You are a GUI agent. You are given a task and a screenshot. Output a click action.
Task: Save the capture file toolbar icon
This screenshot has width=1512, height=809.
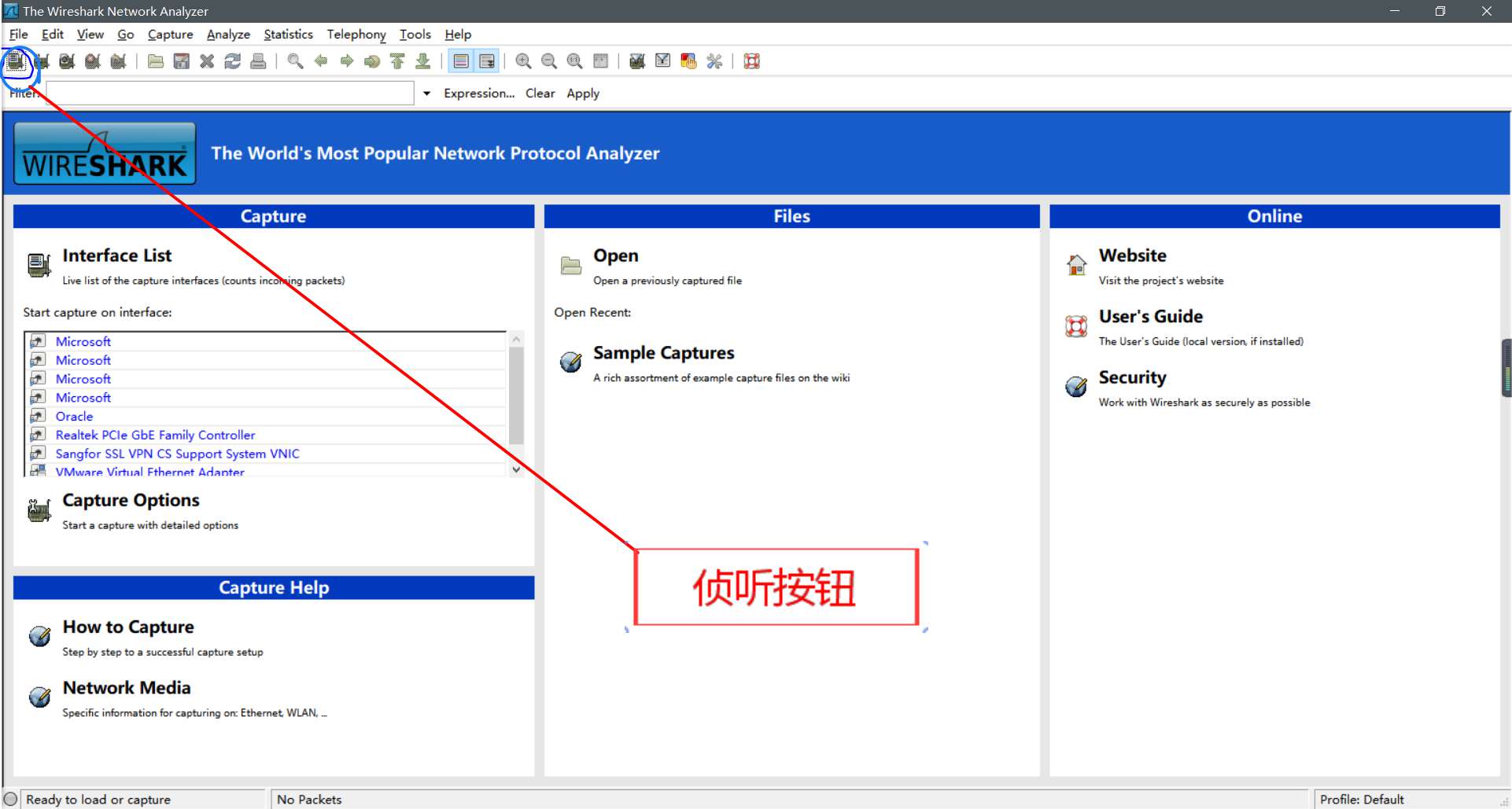(182, 61)
